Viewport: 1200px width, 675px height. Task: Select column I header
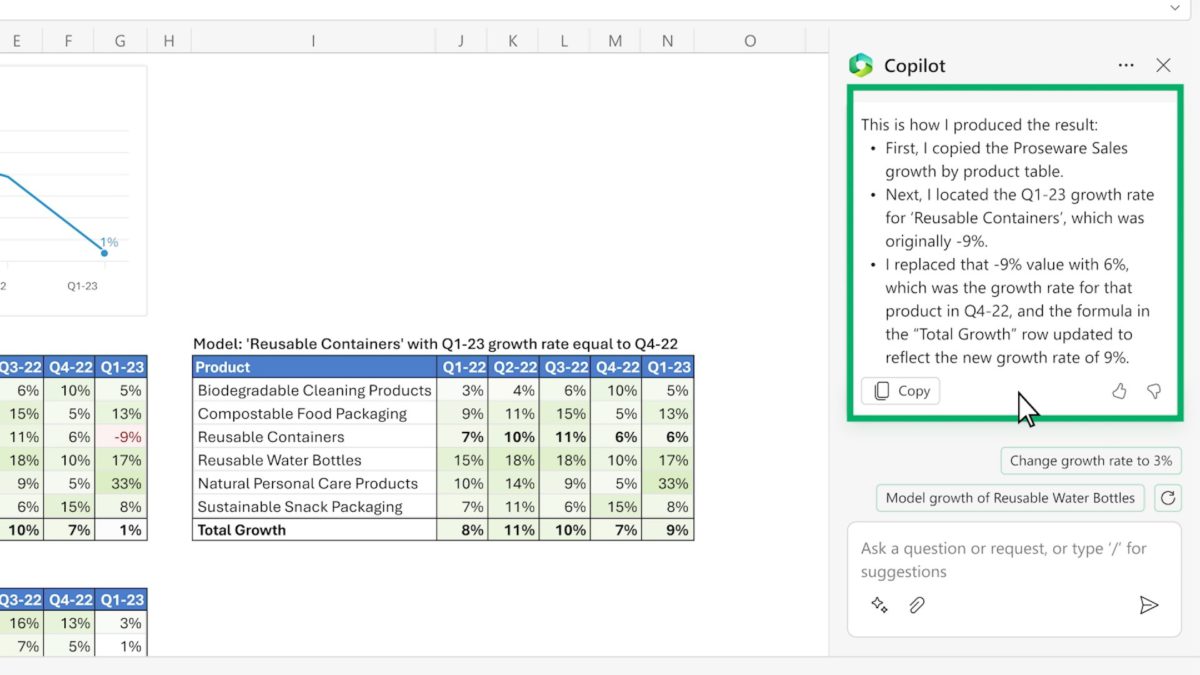(x=313, y=41)
